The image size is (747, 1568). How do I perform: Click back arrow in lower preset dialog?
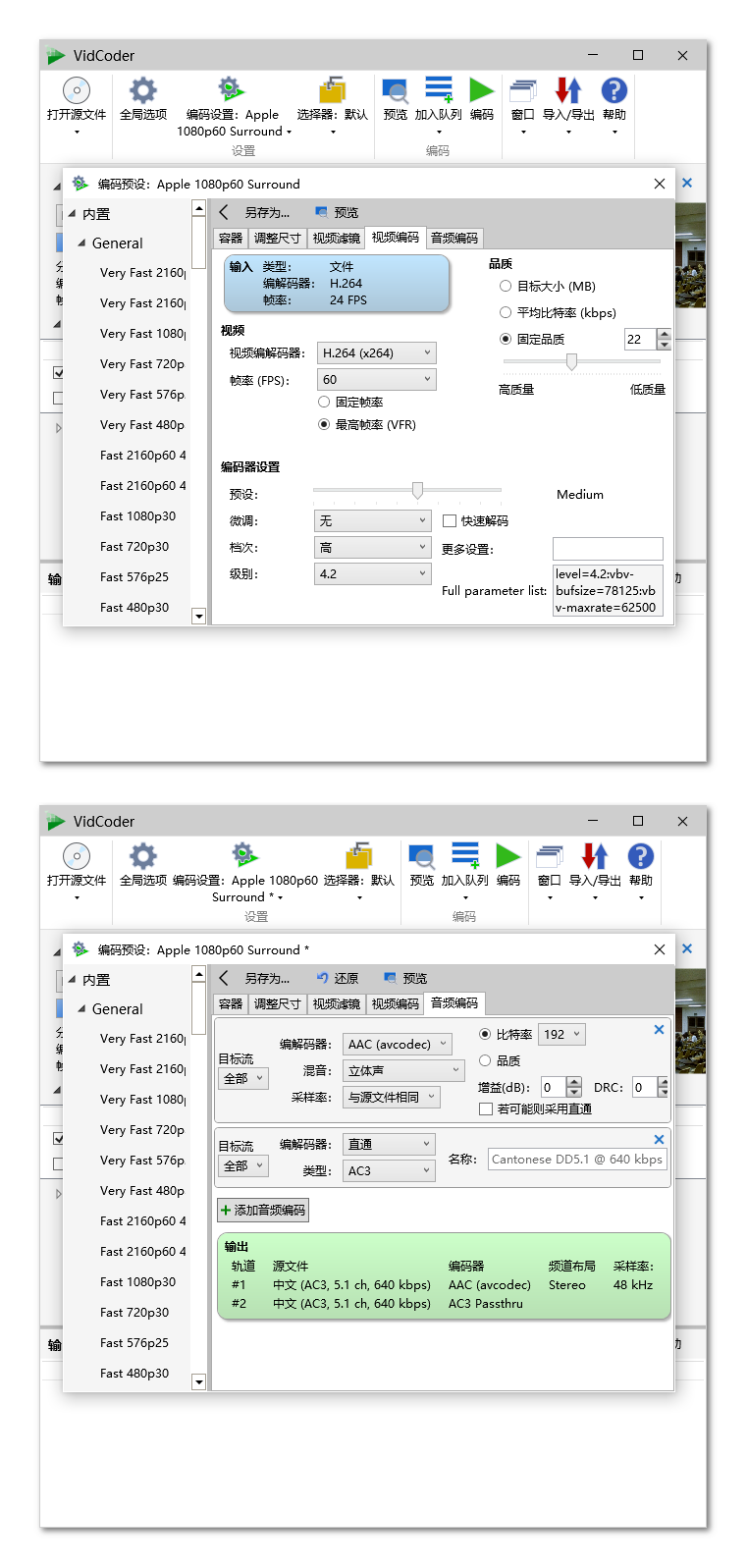point(224,978)
